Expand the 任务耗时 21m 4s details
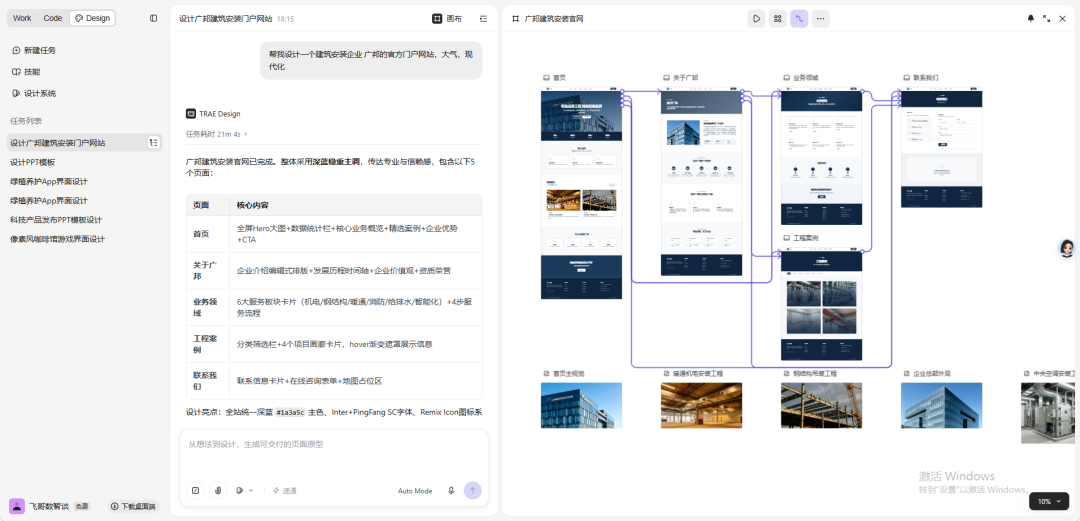The width and height of the screenshot is (1080, 521). click(x=216, y=134)
